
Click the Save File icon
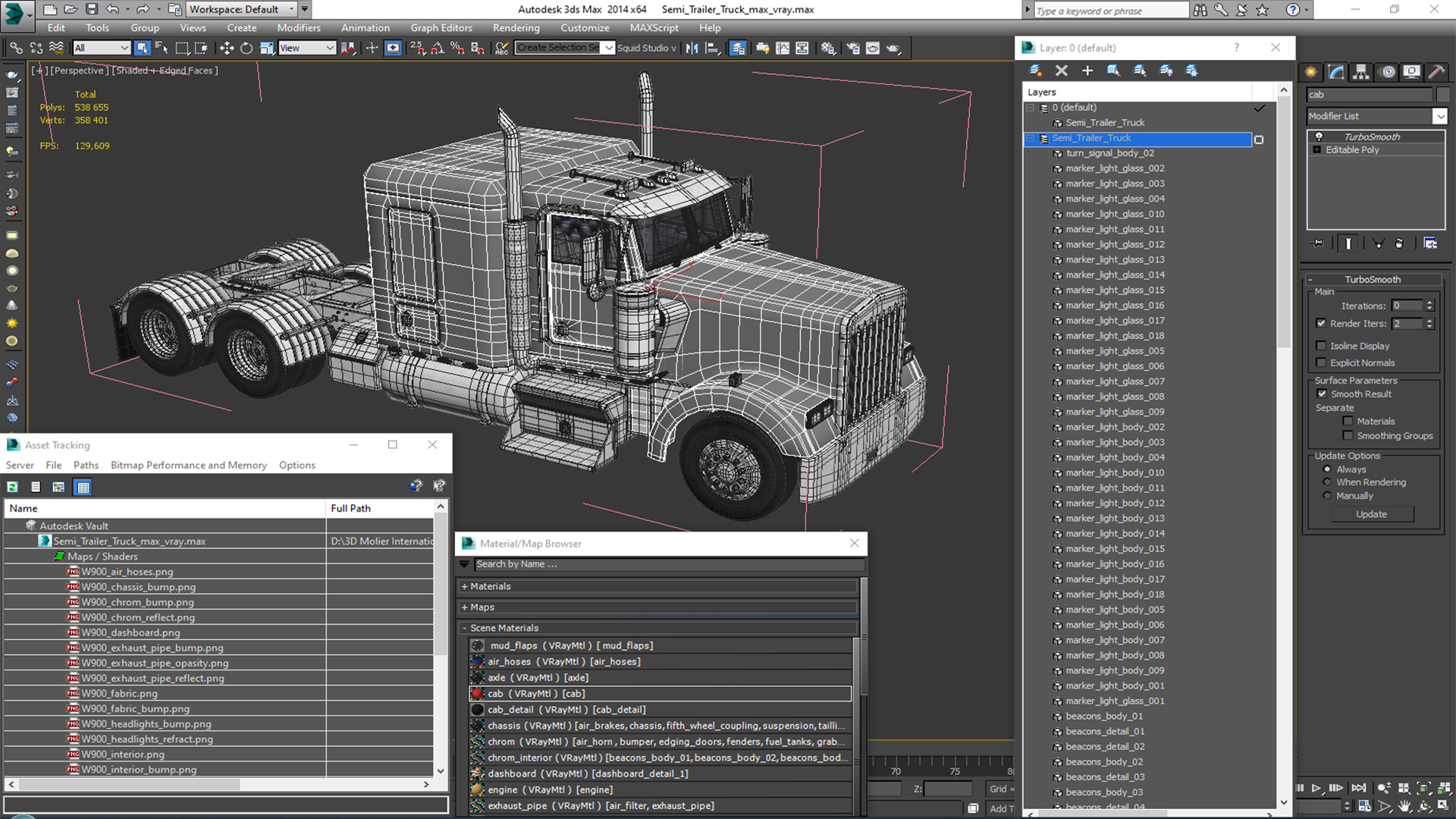pyautogui.click(x=91, y=9)
